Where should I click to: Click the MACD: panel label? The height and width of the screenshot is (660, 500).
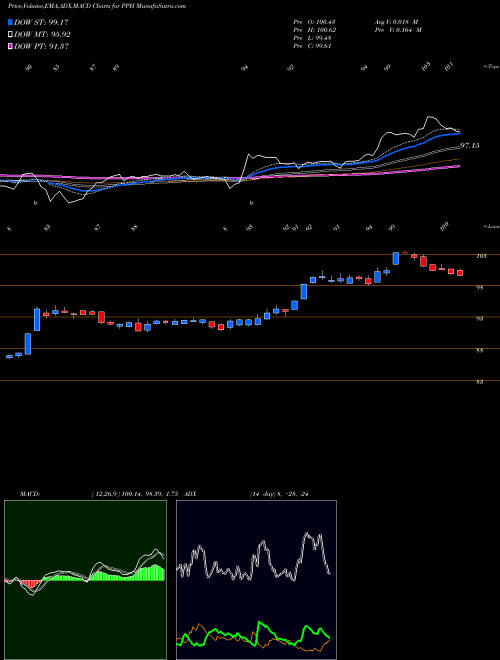click(x=30, y=494)
